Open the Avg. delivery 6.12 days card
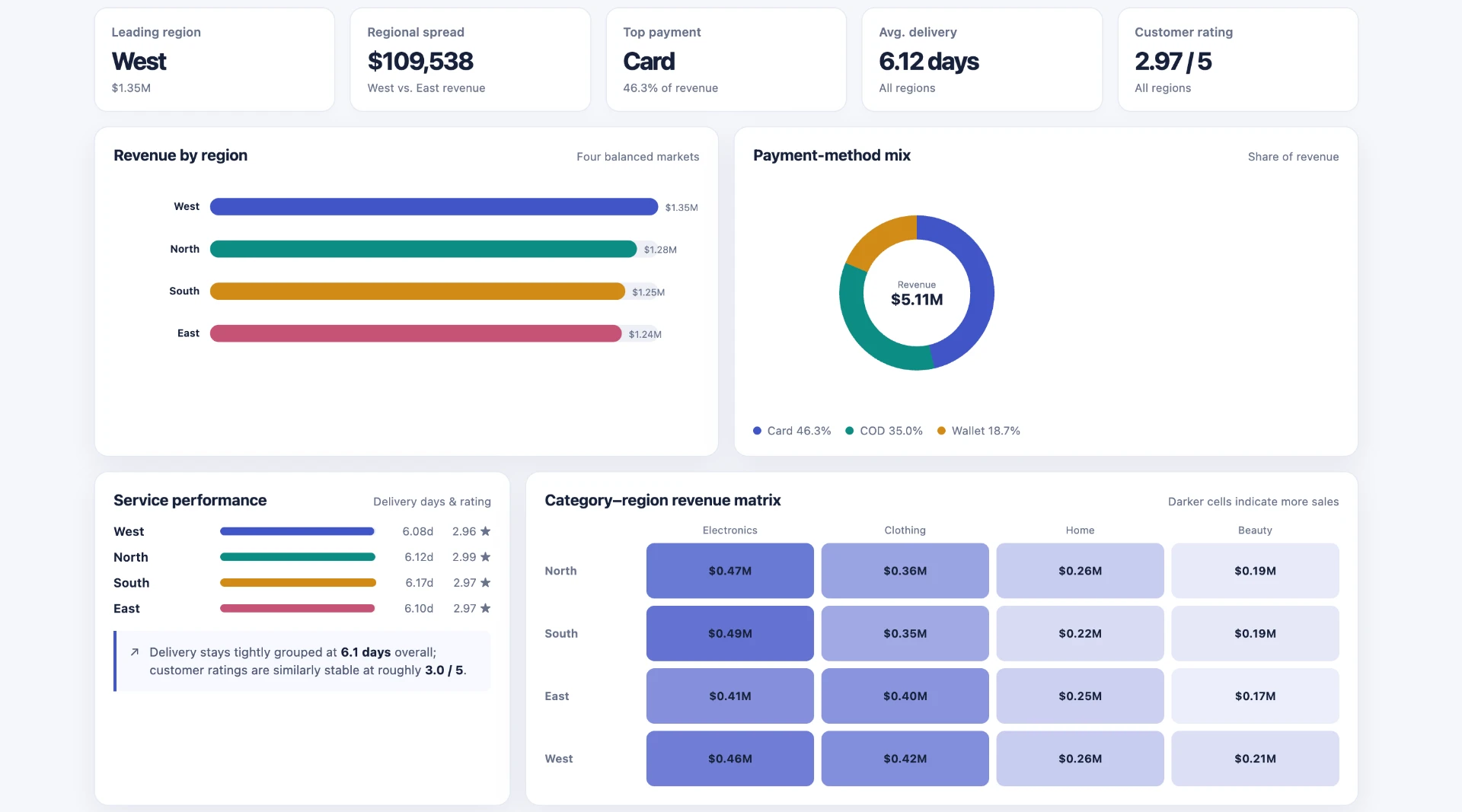Viewport: 1462px width, 812px height. click(982, 60)
